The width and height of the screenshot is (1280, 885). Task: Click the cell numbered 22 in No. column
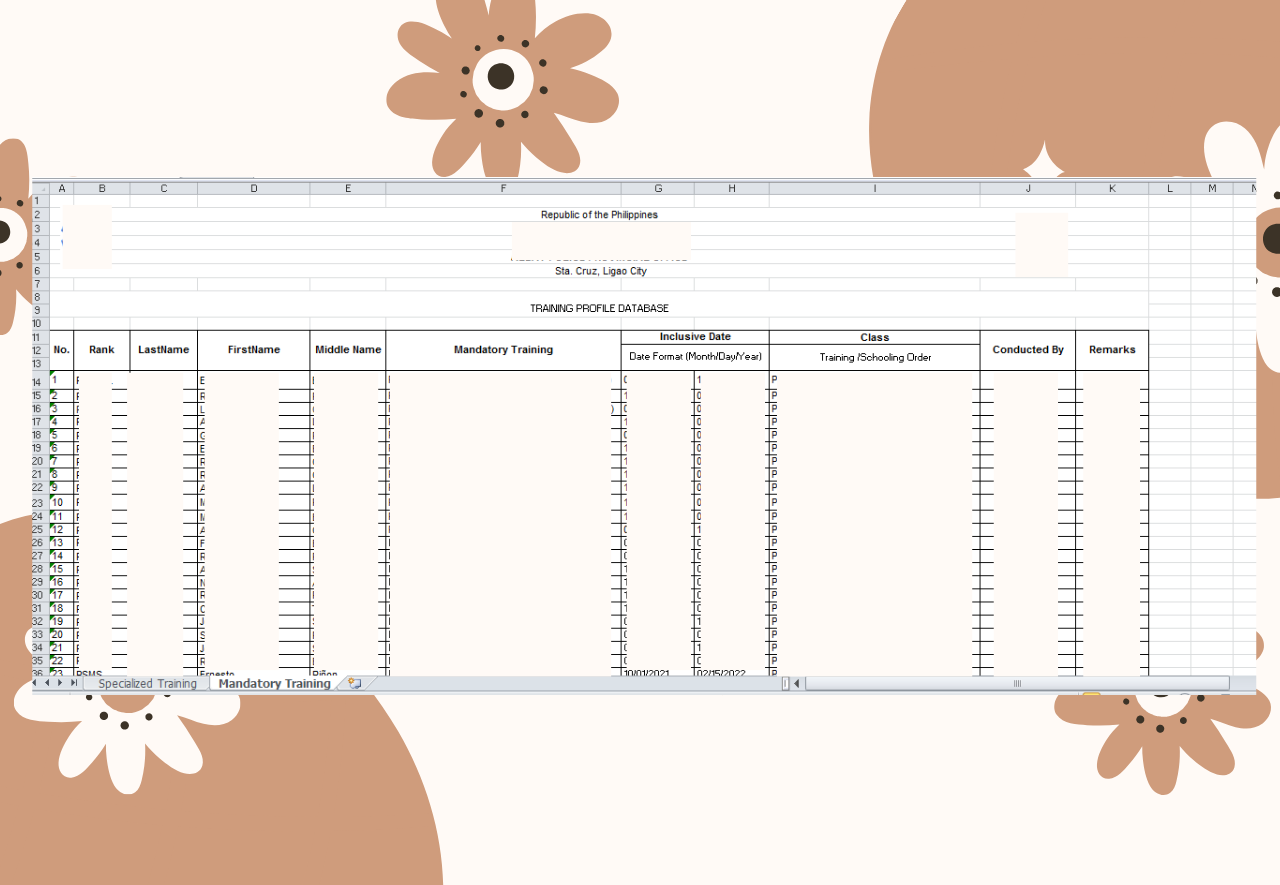click(62, 660)
